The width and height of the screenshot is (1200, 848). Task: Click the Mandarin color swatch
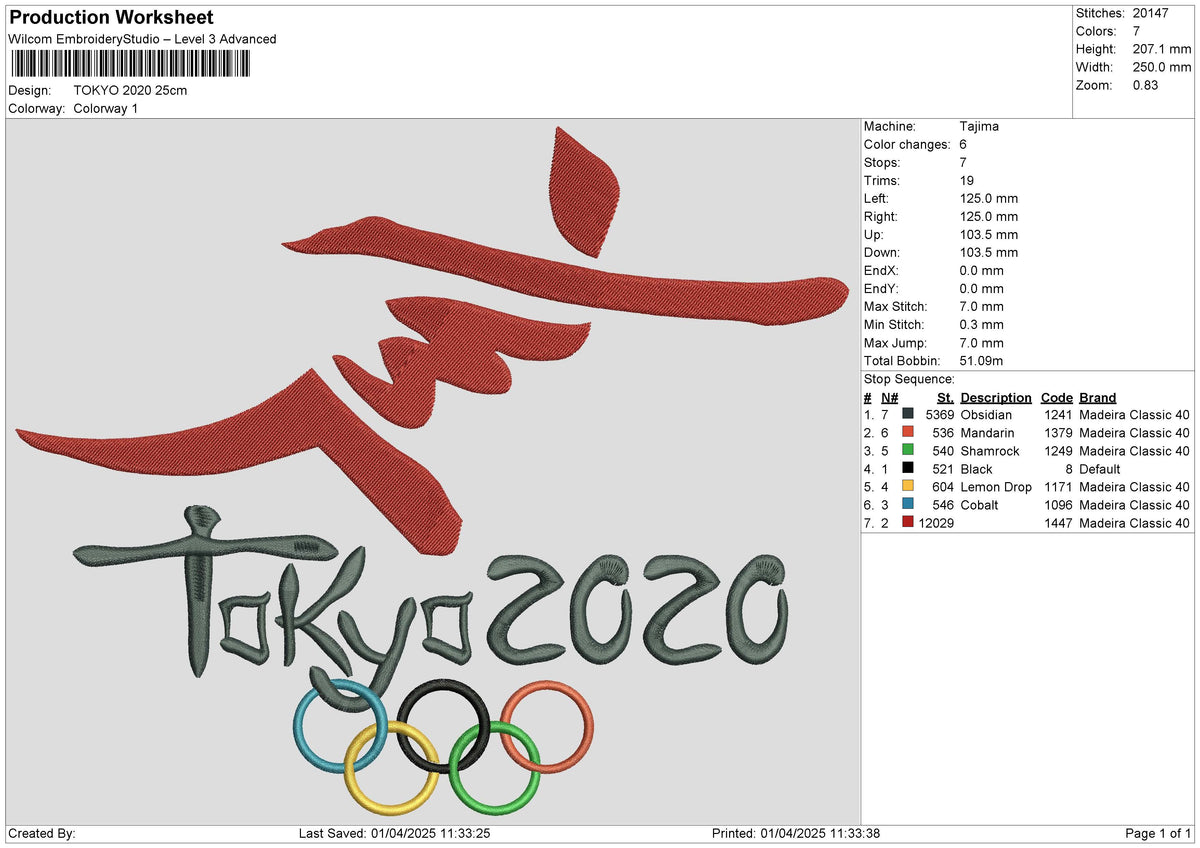tap(908, 433)
